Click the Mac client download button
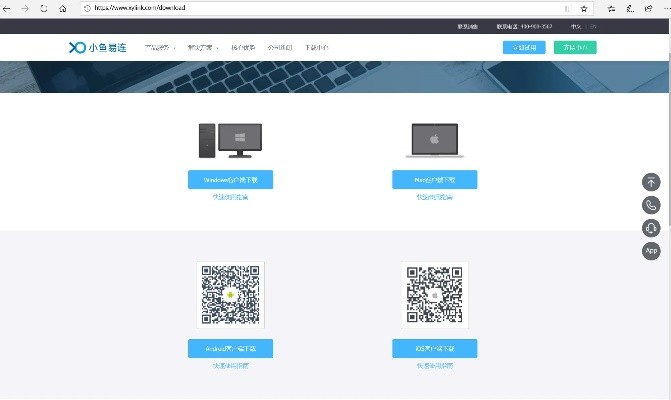The width and height of the screenshot is (671, 400). (434, 180)
